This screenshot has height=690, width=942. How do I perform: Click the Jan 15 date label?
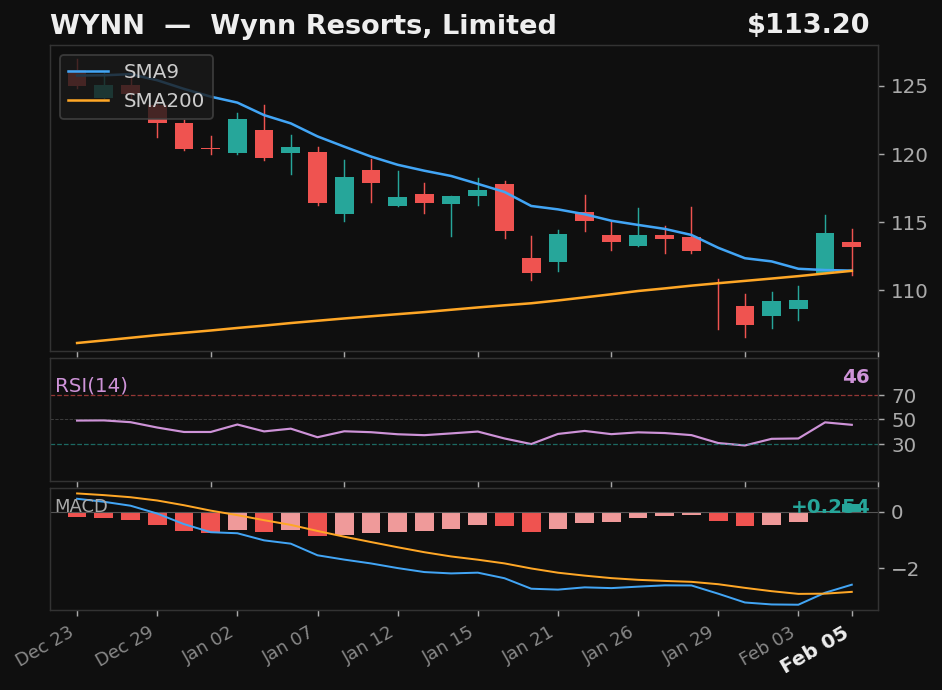point(447,646)
